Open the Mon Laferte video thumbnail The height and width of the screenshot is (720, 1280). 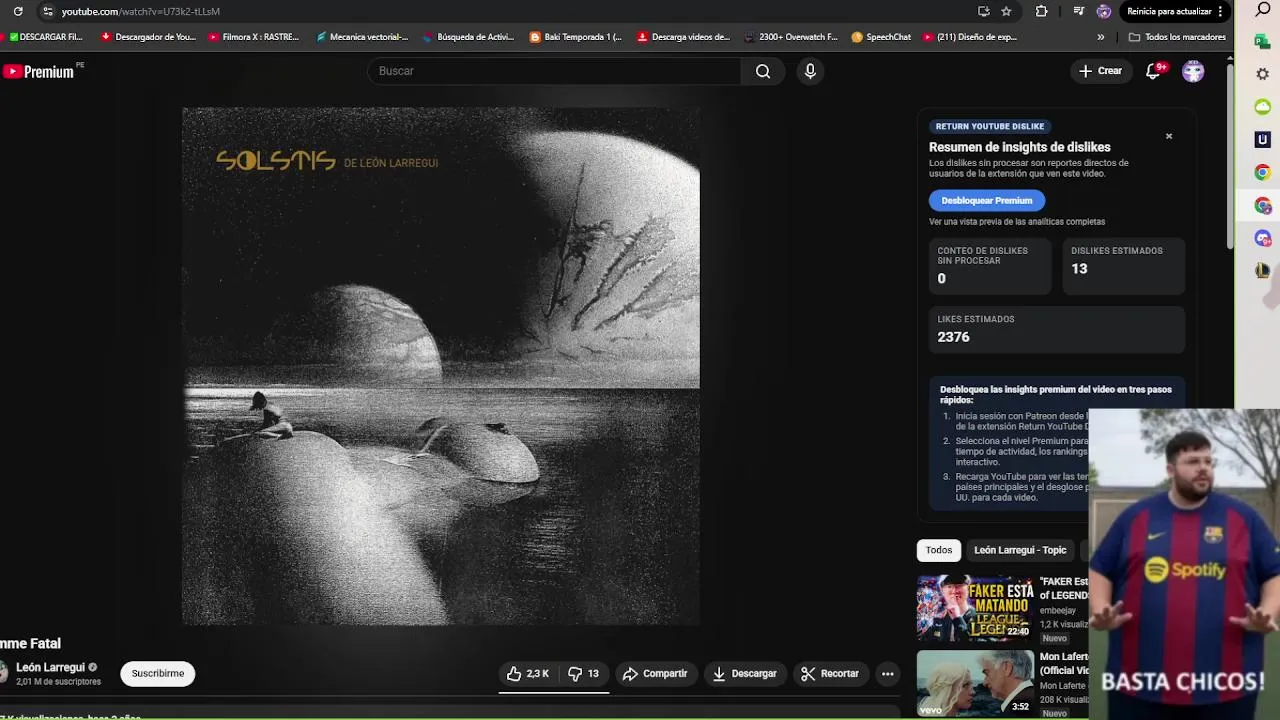point(975,683)
